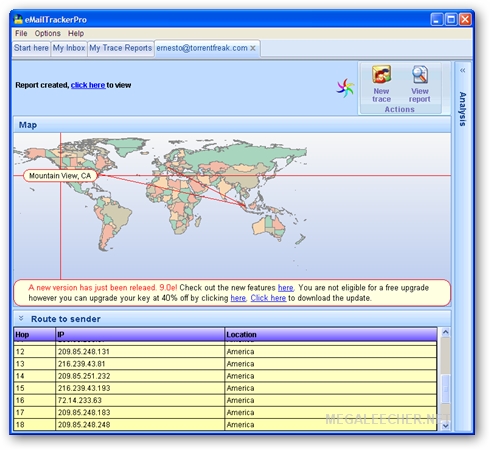Select the Map section header

(x=232, y=125)
